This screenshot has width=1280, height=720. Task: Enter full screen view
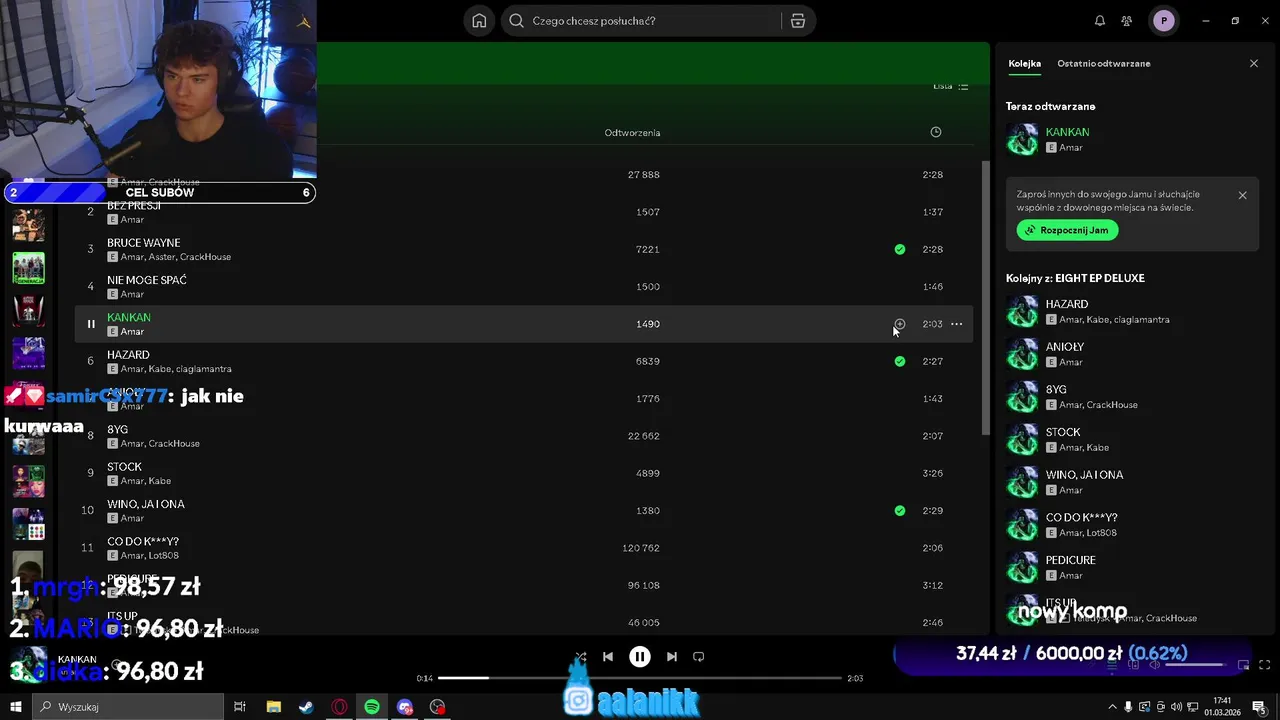click(1264, 665)
